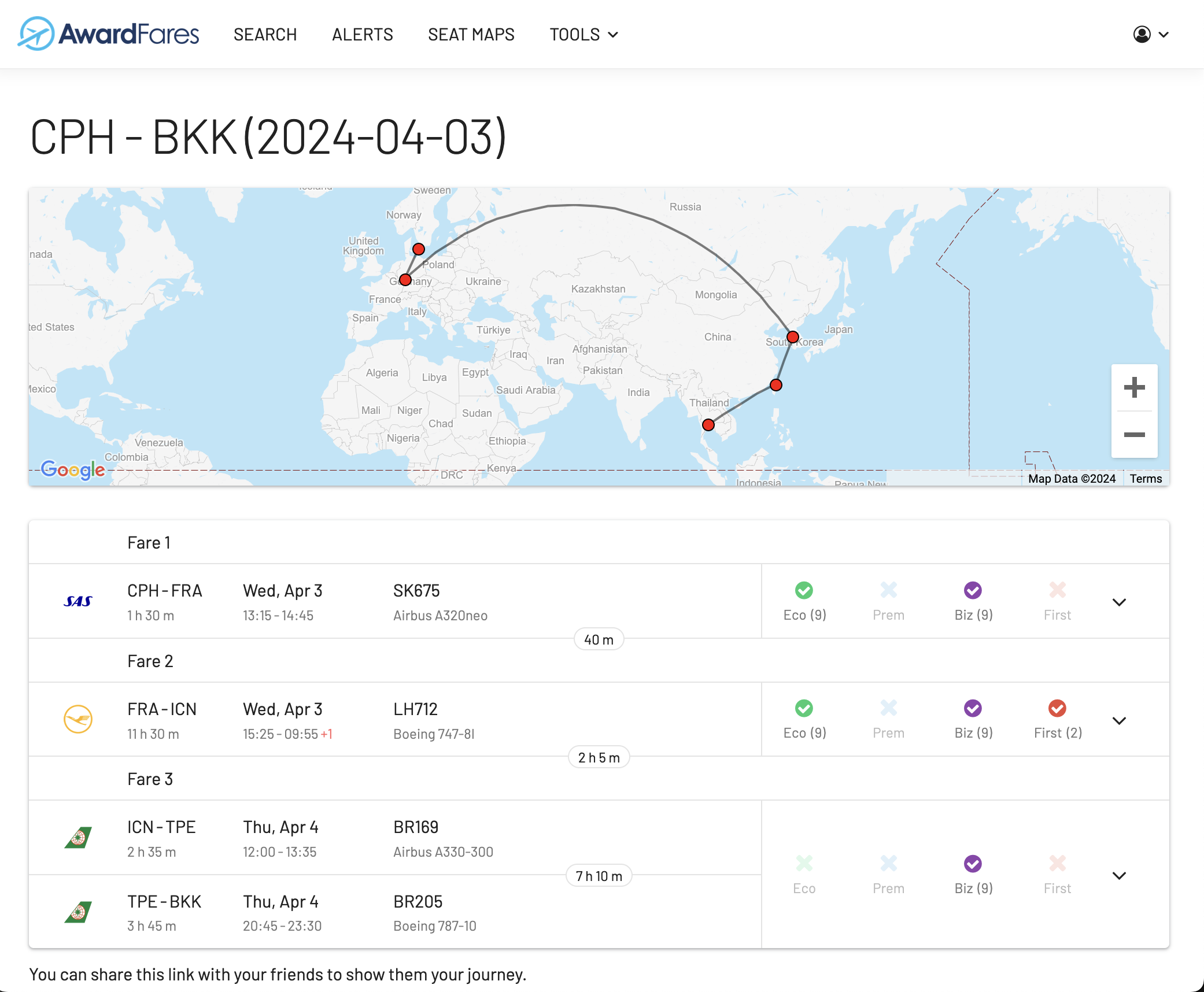The width and height of the screenshot is (1204, 992).
Task: Click Prem unavailable icon for LH712
Action: coord(889,708)
